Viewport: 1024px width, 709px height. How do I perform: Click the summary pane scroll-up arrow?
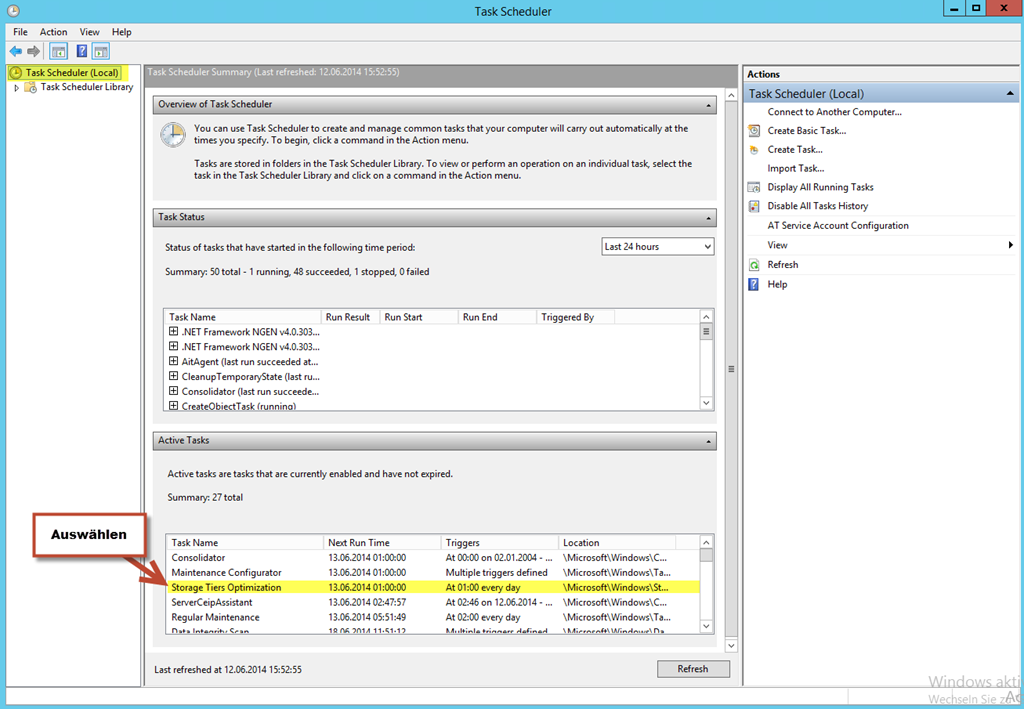tap(731, 96)
